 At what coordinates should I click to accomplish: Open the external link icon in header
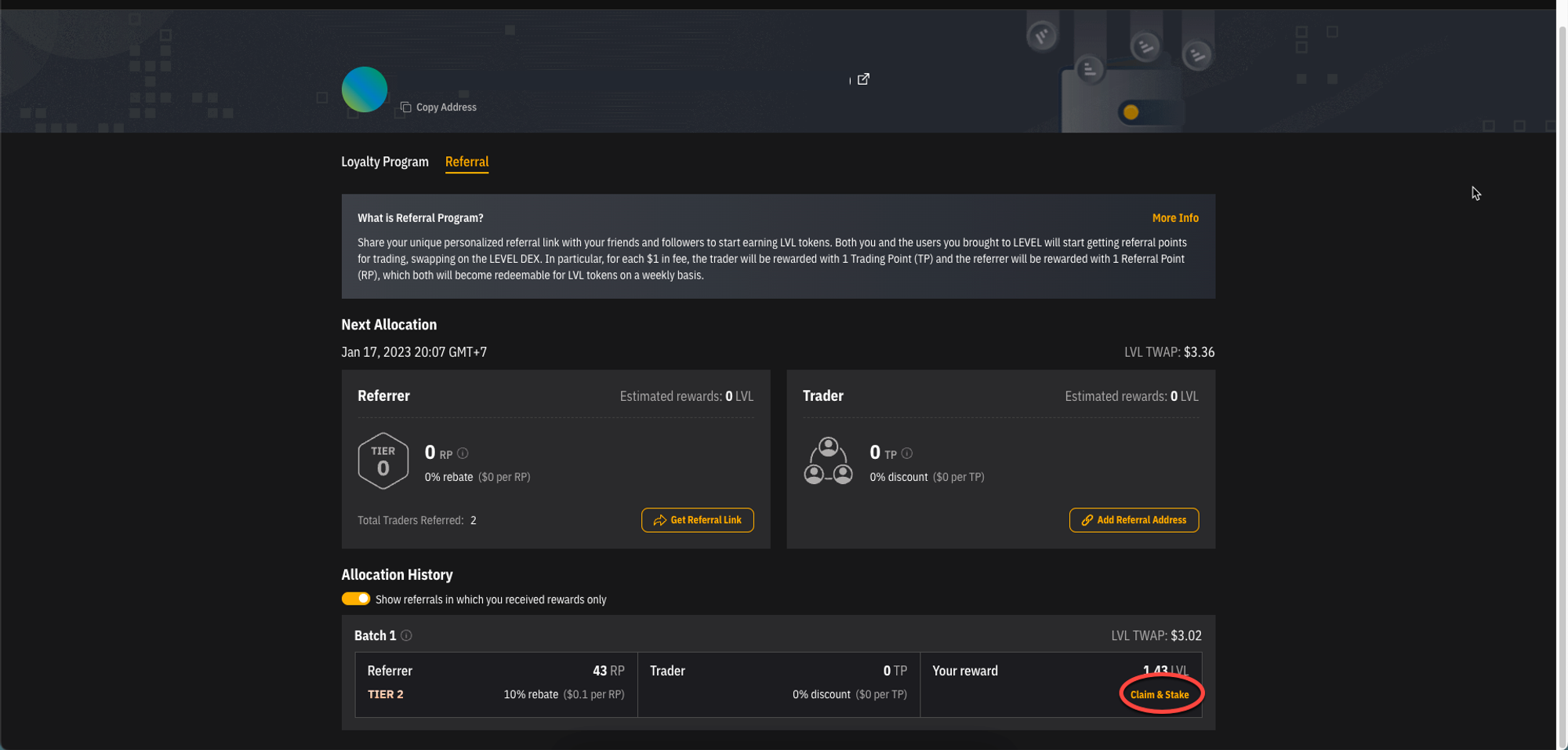click(863, 79)
